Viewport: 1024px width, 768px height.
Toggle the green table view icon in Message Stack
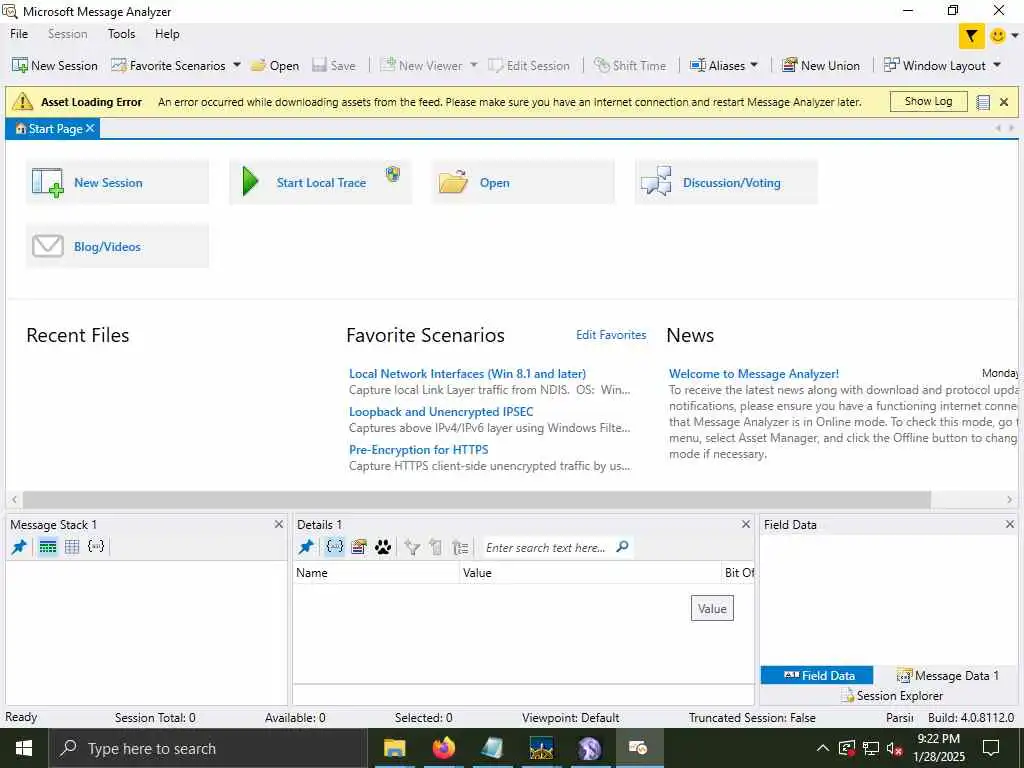click(x=48, y=547)
